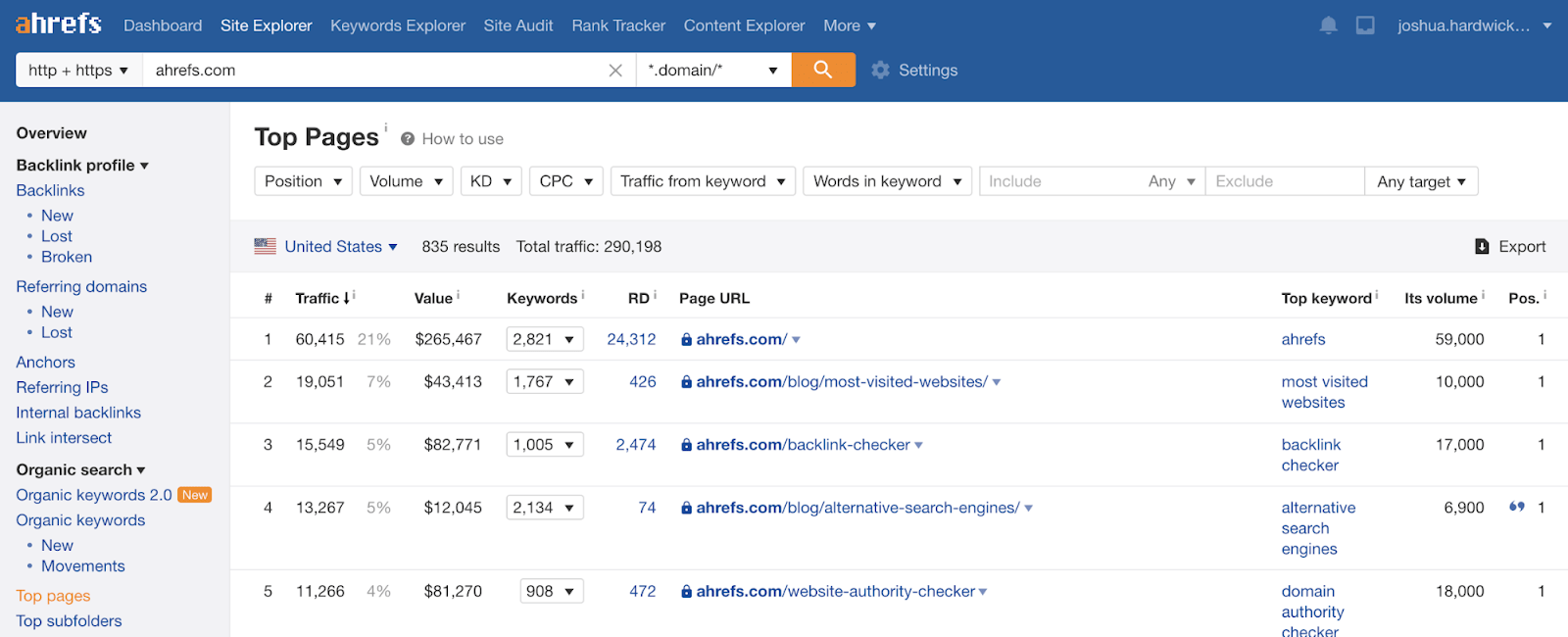Expand keywords dropdown showing 2,821
Viewport: 1568px width, 637px height.
pos(545,339)
